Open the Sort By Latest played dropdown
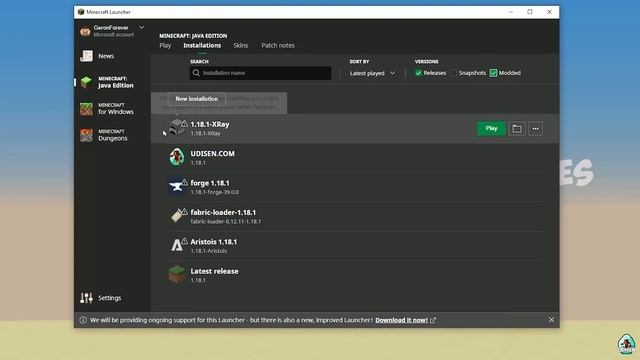 point(372,73)
